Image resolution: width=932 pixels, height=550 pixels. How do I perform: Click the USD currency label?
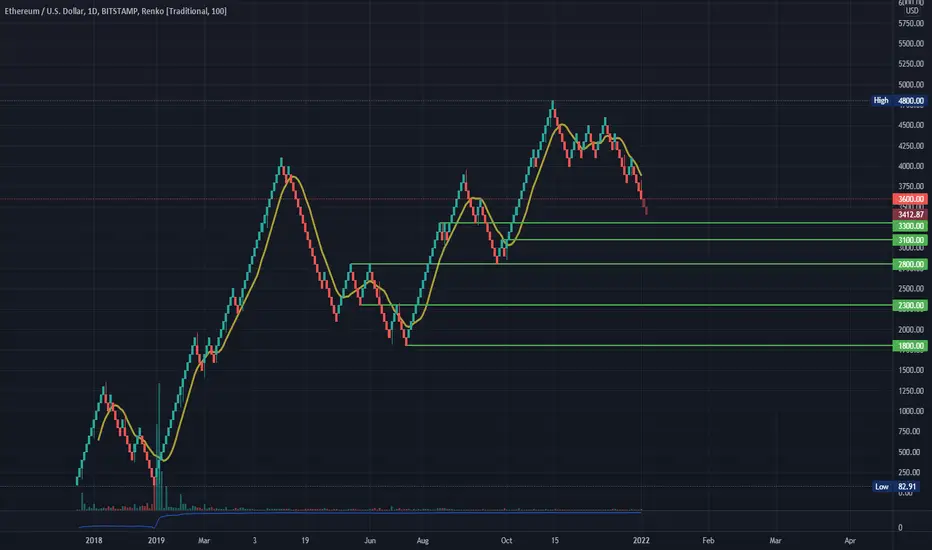(x=912, y=11)
